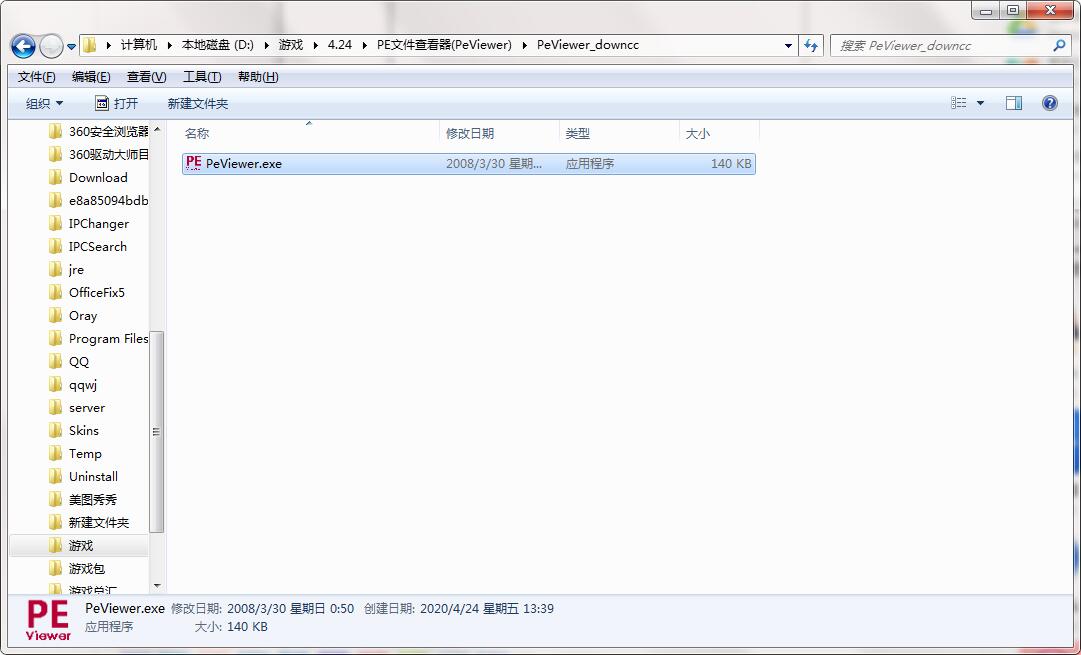Click the PeViewer.exe file icon

click(193, 162)
